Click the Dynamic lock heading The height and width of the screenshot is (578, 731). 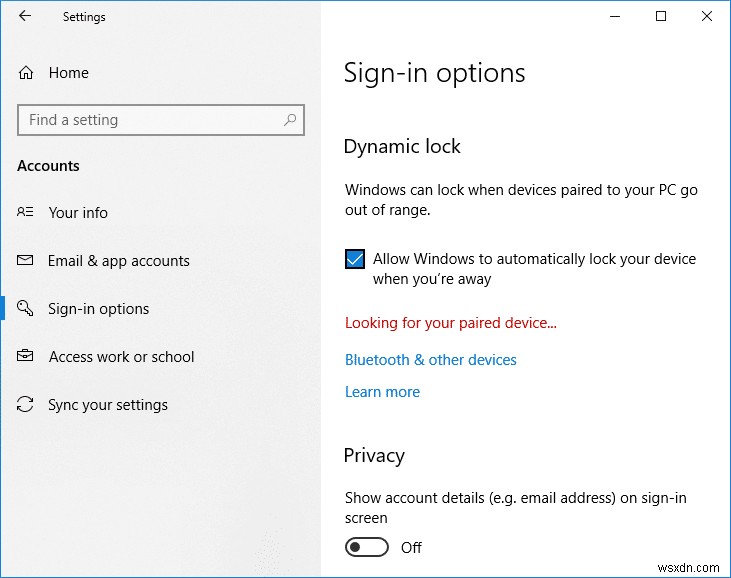click(x=402, y=146)
